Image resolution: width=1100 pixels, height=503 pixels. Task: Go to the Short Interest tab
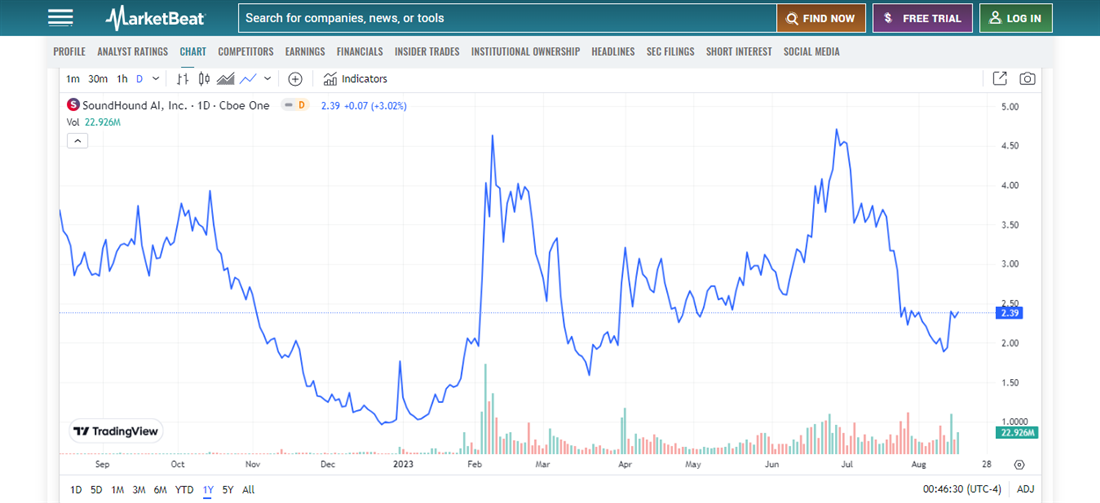point(739,52)
